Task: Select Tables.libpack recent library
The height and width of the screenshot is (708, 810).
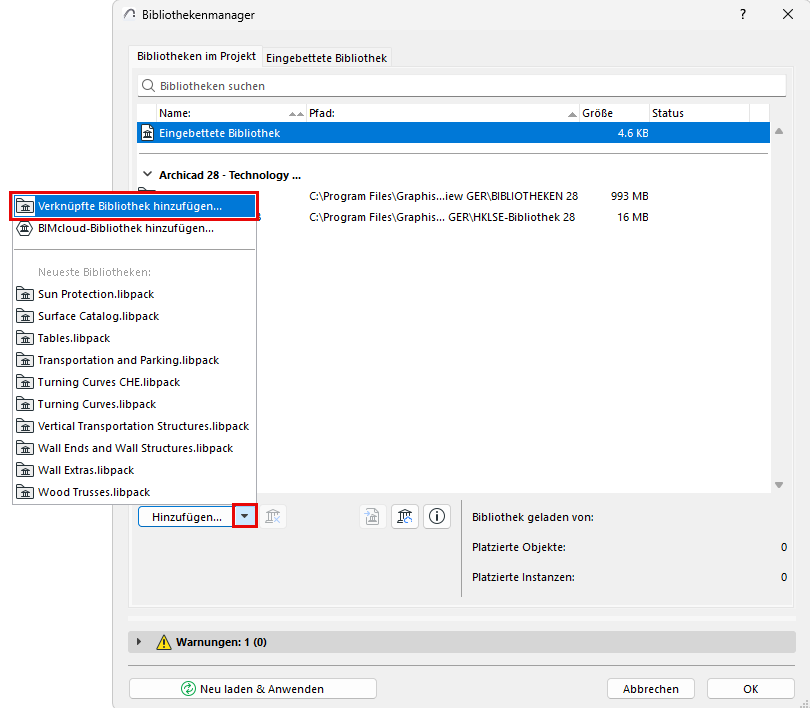Action: click(x=134, y=338)
